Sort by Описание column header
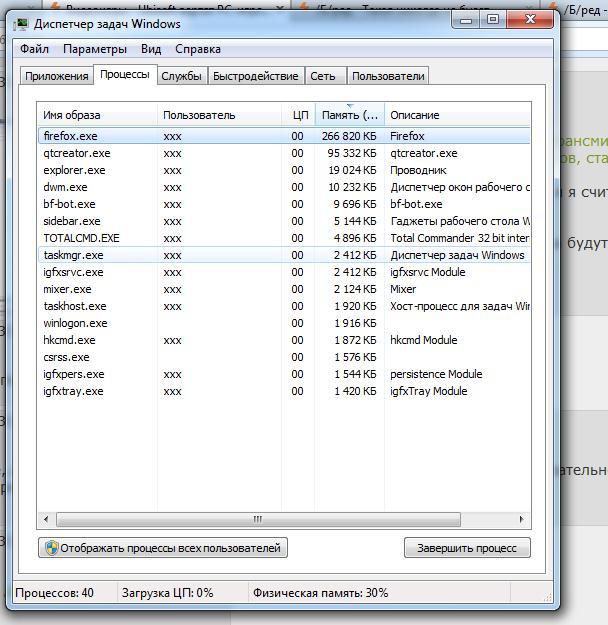 [458, 115]
